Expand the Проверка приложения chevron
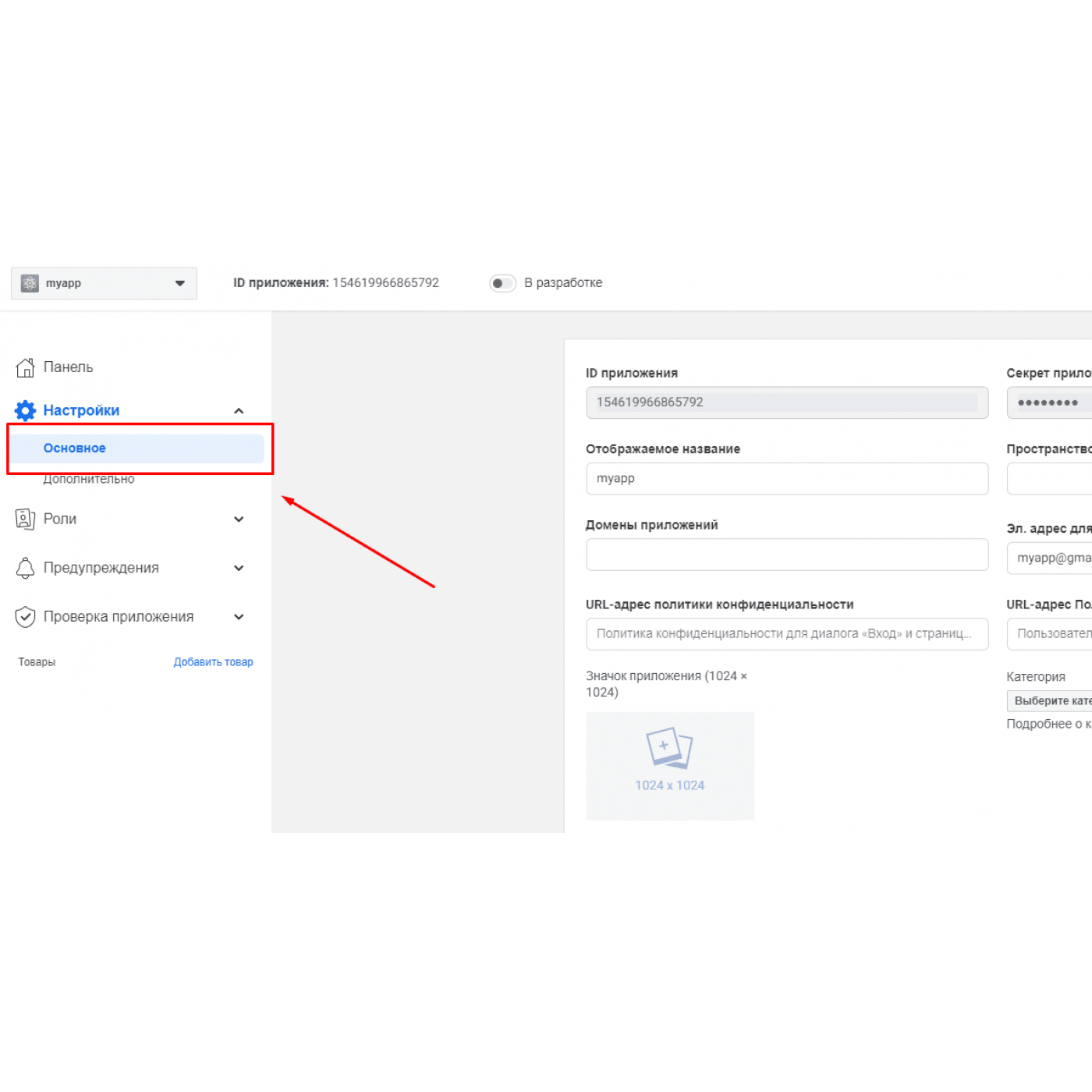The height and width of the screenshot is (1092, 1092). 239,617
